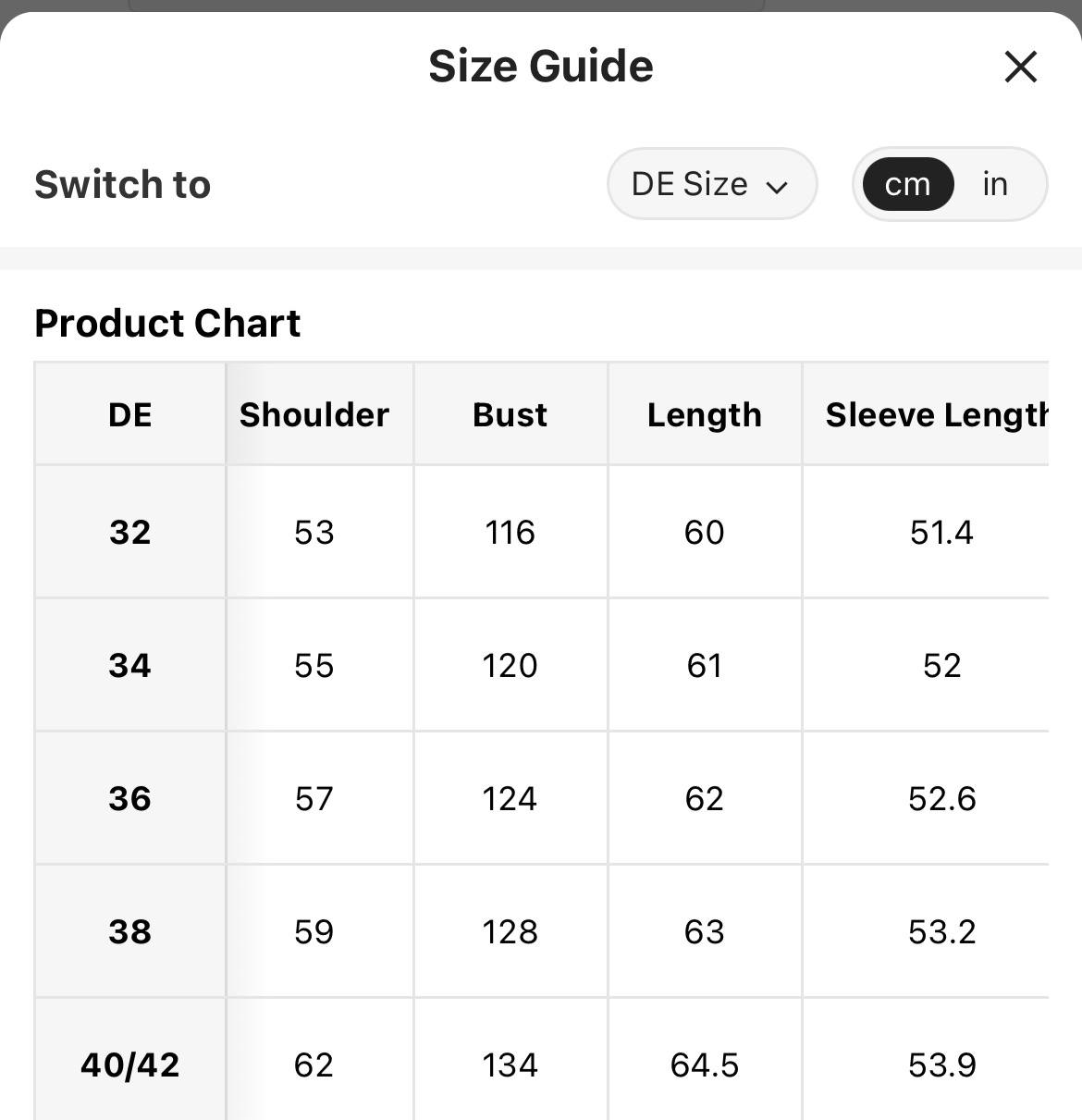Select the Length column header
The width and height of the screenshot is (1082, 1120).
[705, 415]
